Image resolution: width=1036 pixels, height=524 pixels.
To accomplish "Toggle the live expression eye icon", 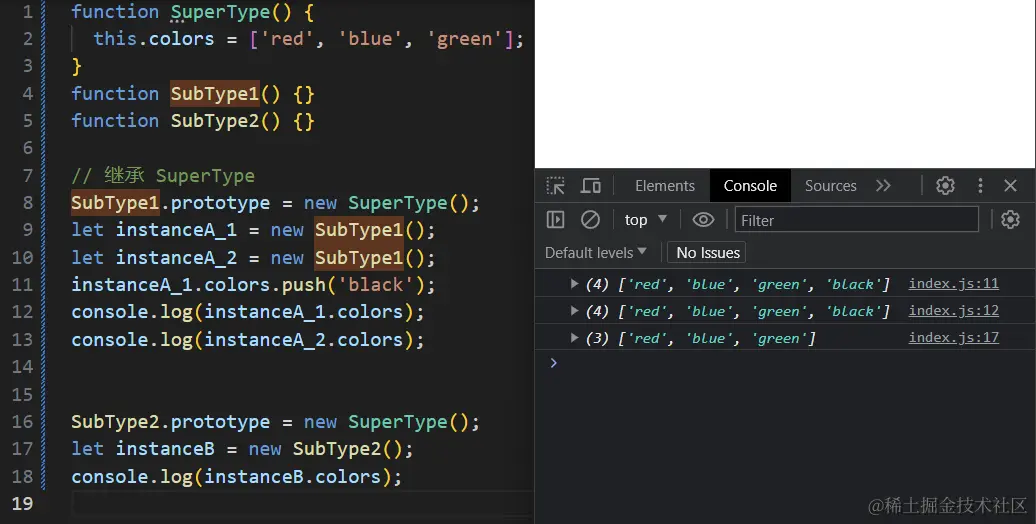I will 703,219.
